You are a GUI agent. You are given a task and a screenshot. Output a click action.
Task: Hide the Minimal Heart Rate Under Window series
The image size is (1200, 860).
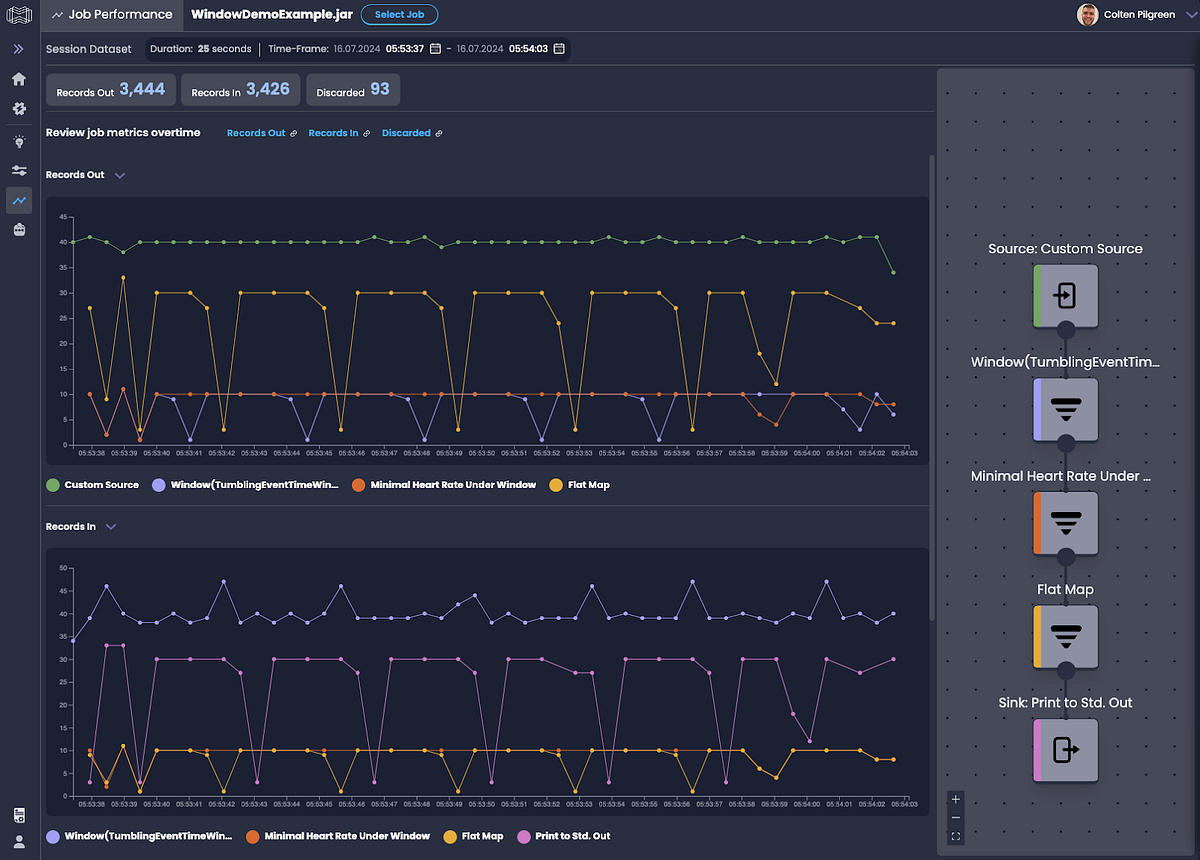coord(444,484)
